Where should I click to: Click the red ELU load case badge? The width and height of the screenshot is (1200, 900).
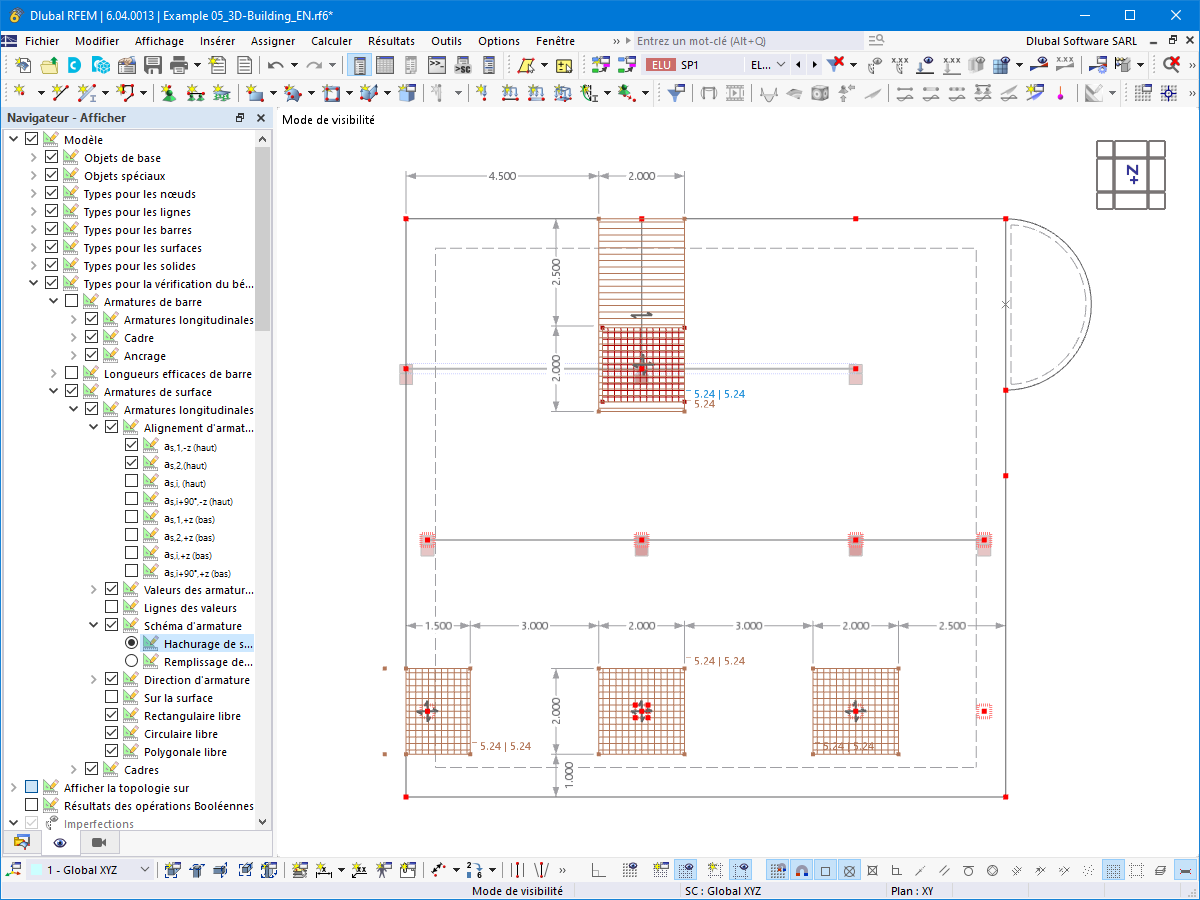click(660, 65)
